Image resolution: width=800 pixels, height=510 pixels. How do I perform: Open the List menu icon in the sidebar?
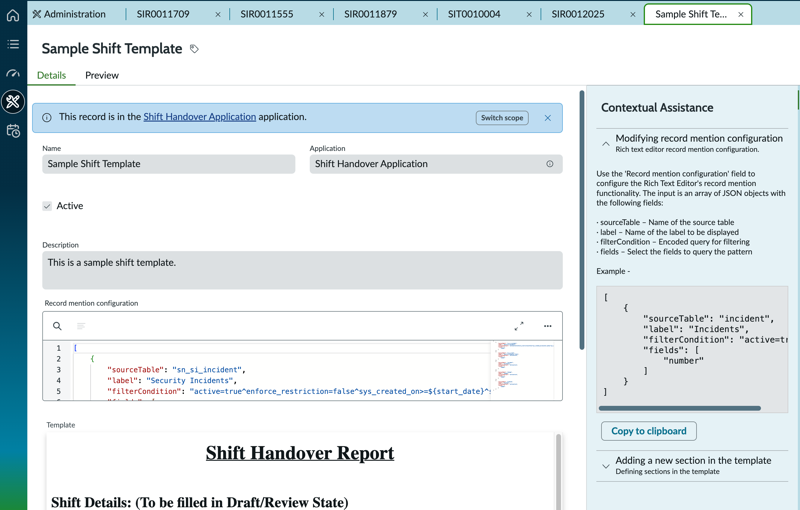13,44
